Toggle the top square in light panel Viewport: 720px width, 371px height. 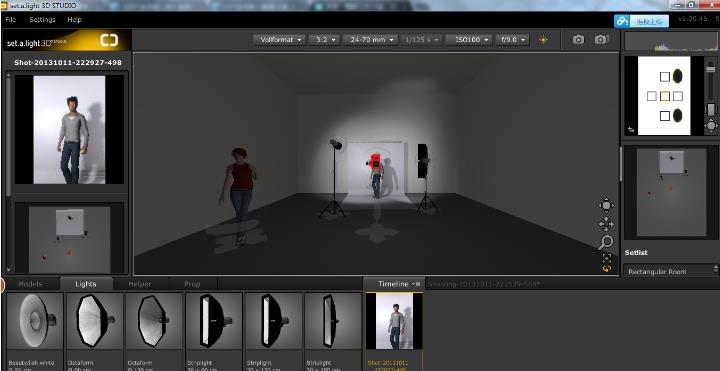click(x=664, y=77)
